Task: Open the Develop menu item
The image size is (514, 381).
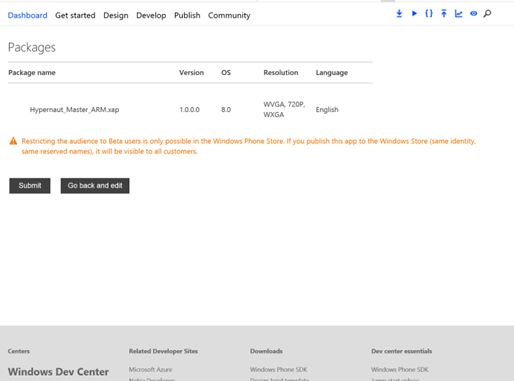Action: [151, 15]
